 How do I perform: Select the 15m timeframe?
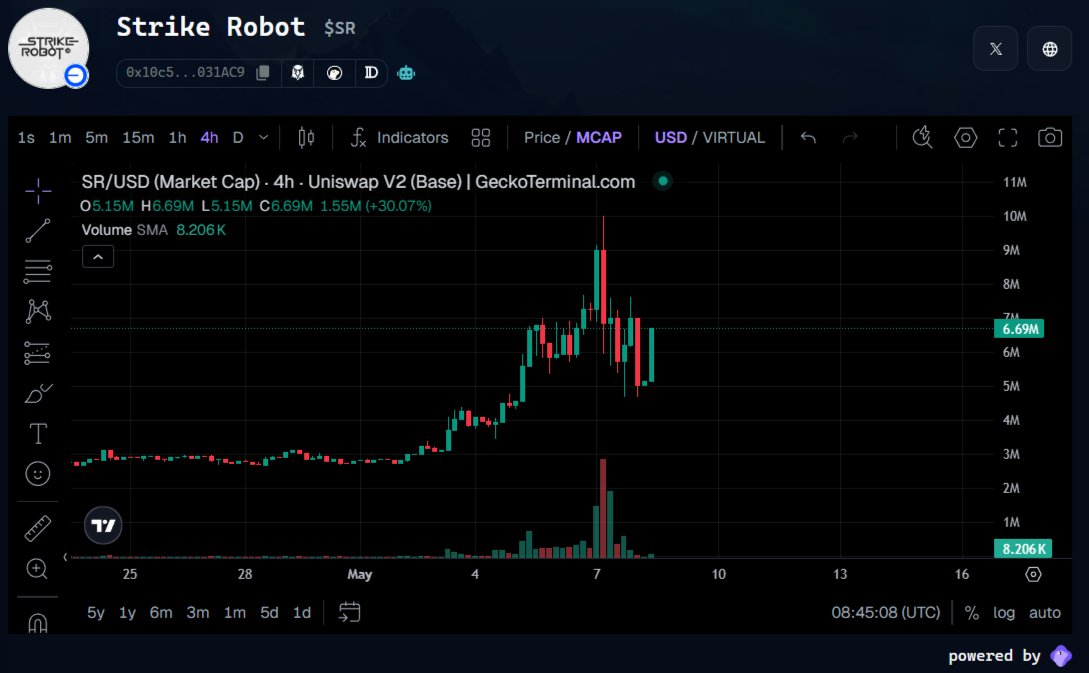pyautogui.click(x=138, y=138)
